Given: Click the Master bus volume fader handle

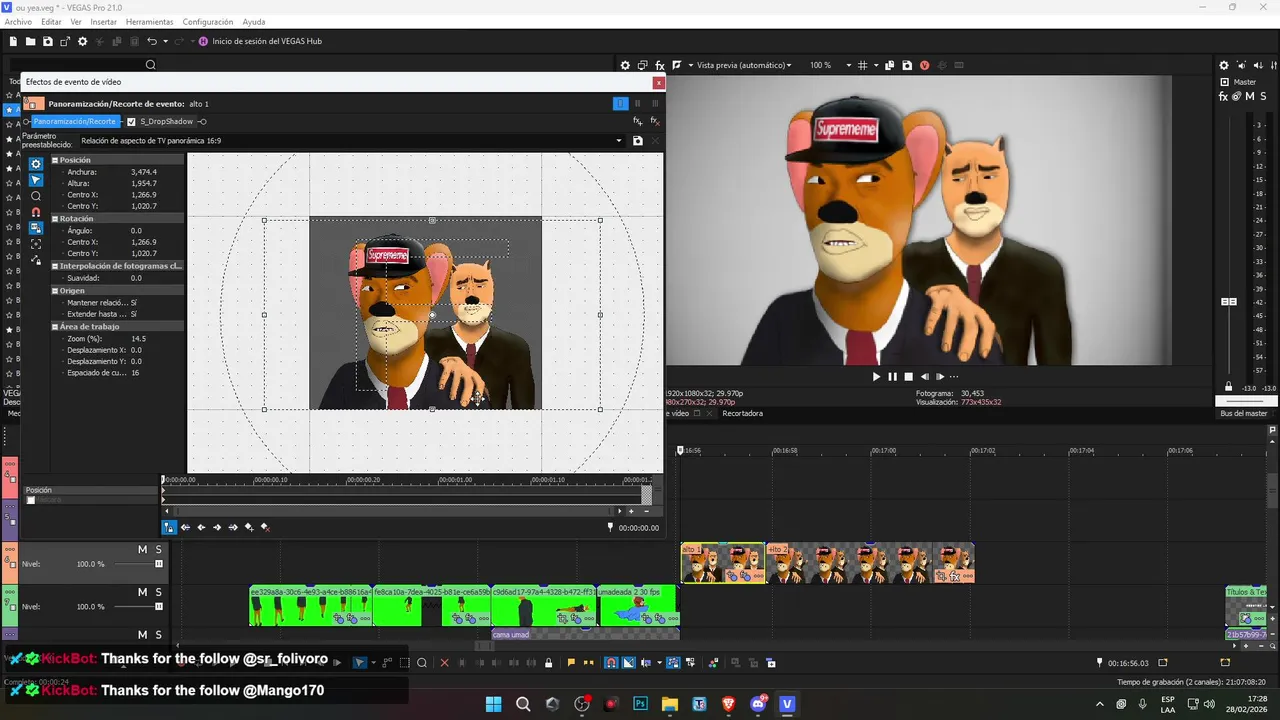Looking at the screenshot, I should click(x=1229, y=301).
